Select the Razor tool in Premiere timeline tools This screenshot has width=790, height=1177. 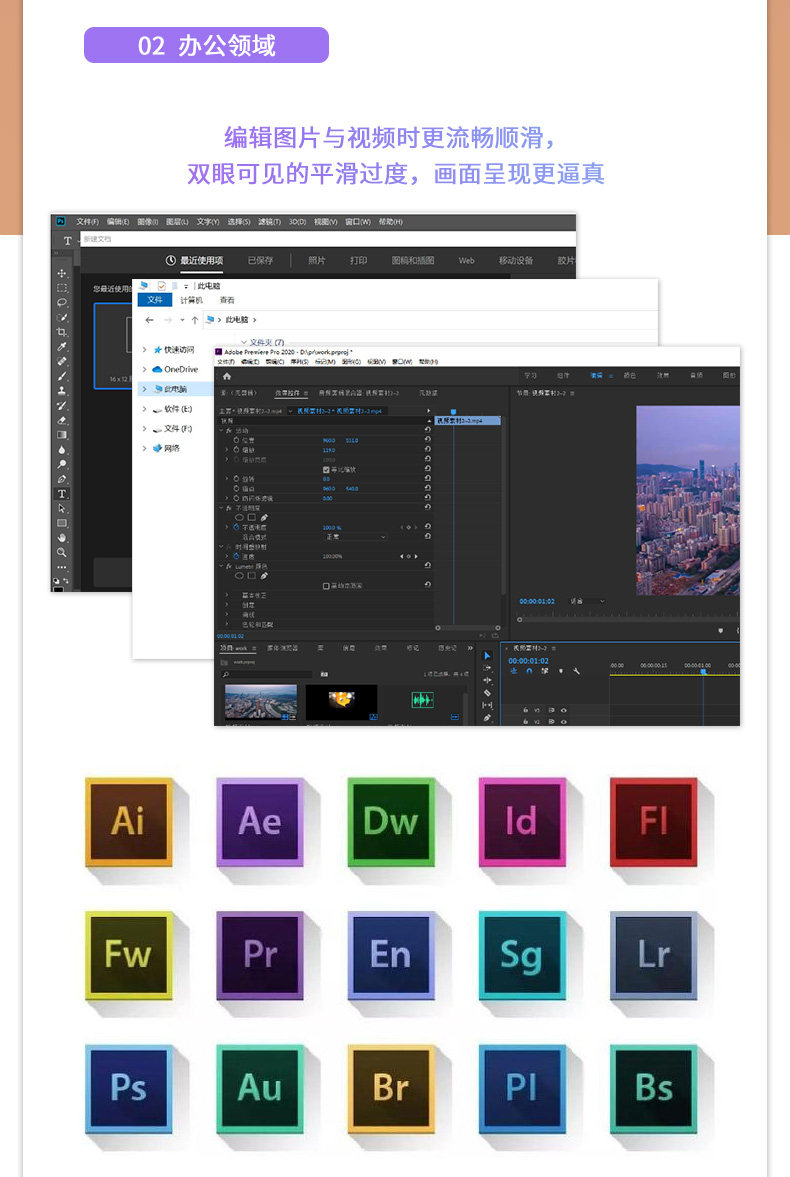click(487, 693)
